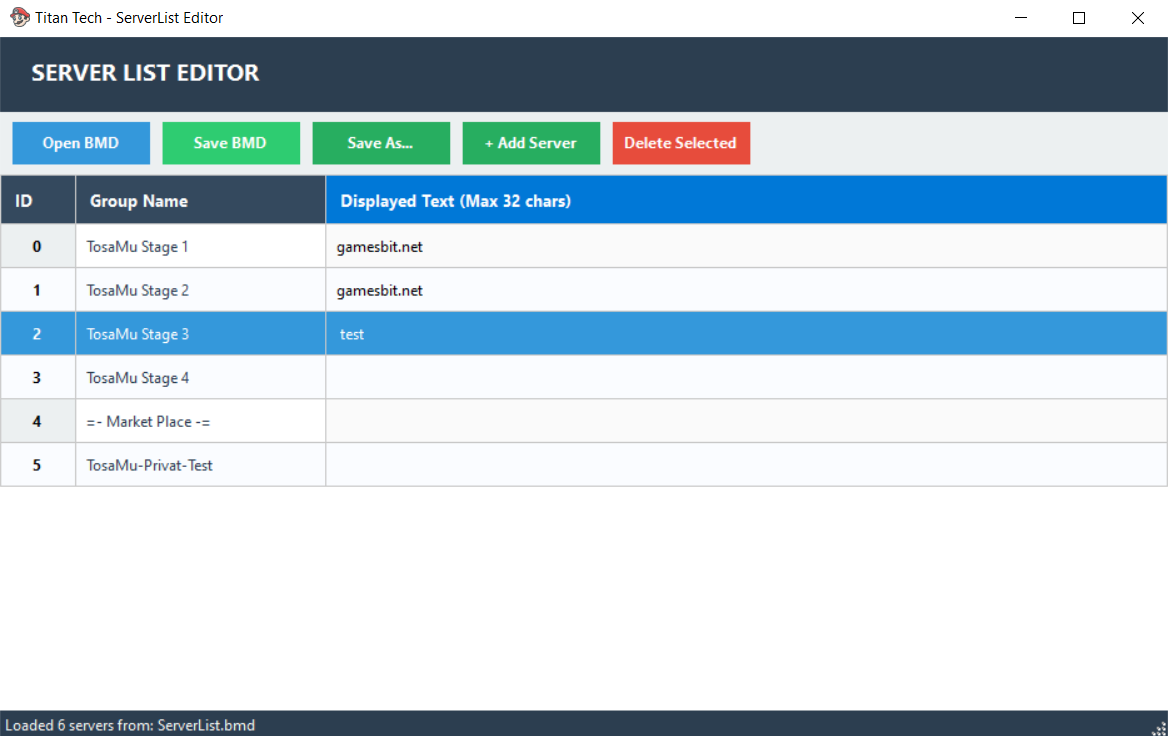Image resolution: width=1168 pixels, height=736 pixels.
Task: Select the TosaMu Stage 1 group name cell
Action: tap(200, 246)
